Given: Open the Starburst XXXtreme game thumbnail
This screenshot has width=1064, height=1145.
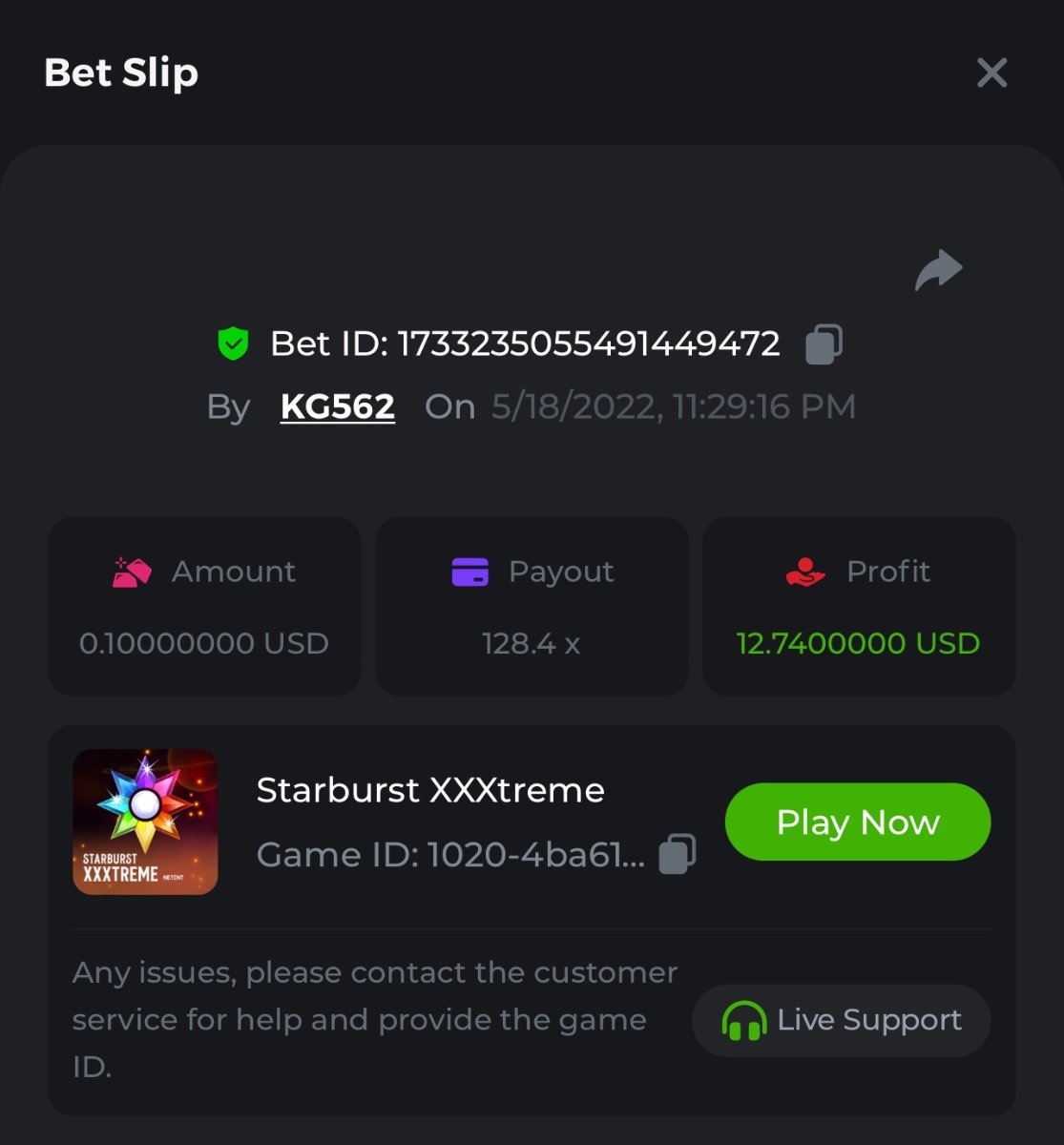Looking at the screenshot, I should (x=145, y=822).
